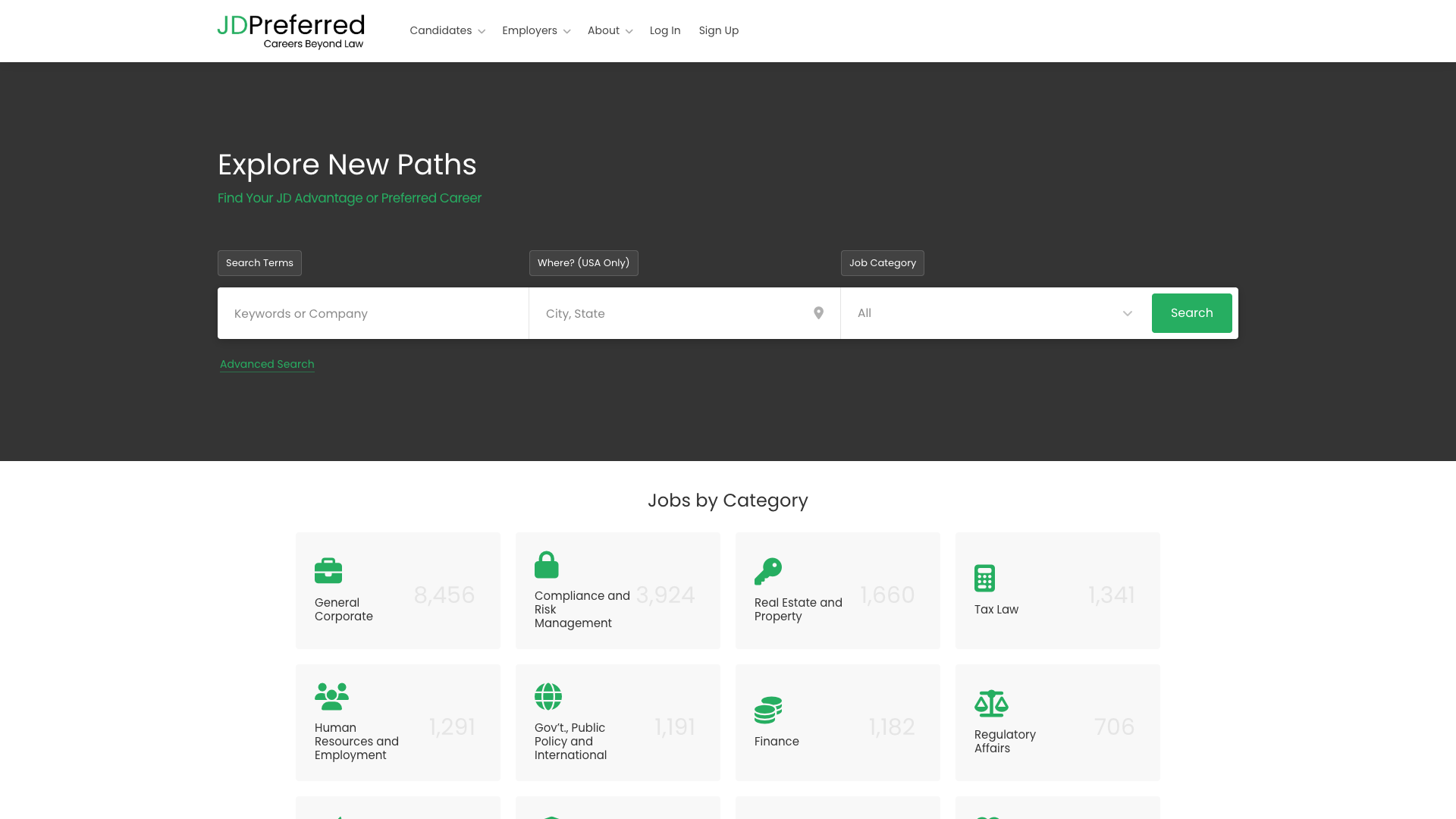Click the location pin icon in City field
The height and width of the screenshot is (819, 1456).
pyautogui.click(x=818, y=313)
